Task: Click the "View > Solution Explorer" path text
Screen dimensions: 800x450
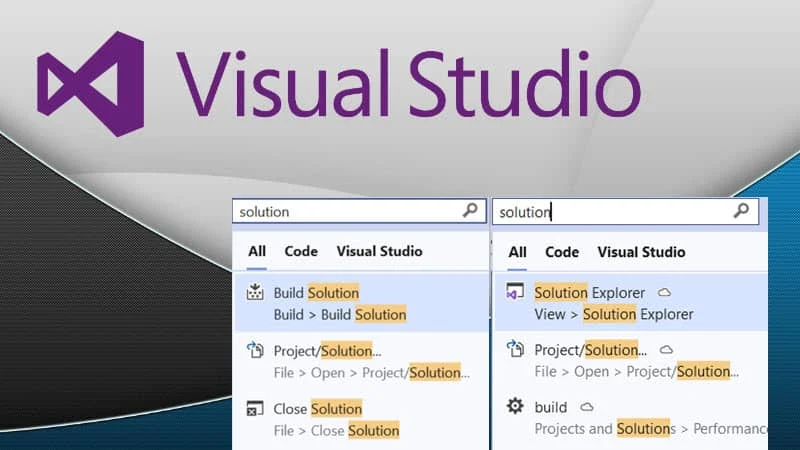Action: [x=614, y=314]
